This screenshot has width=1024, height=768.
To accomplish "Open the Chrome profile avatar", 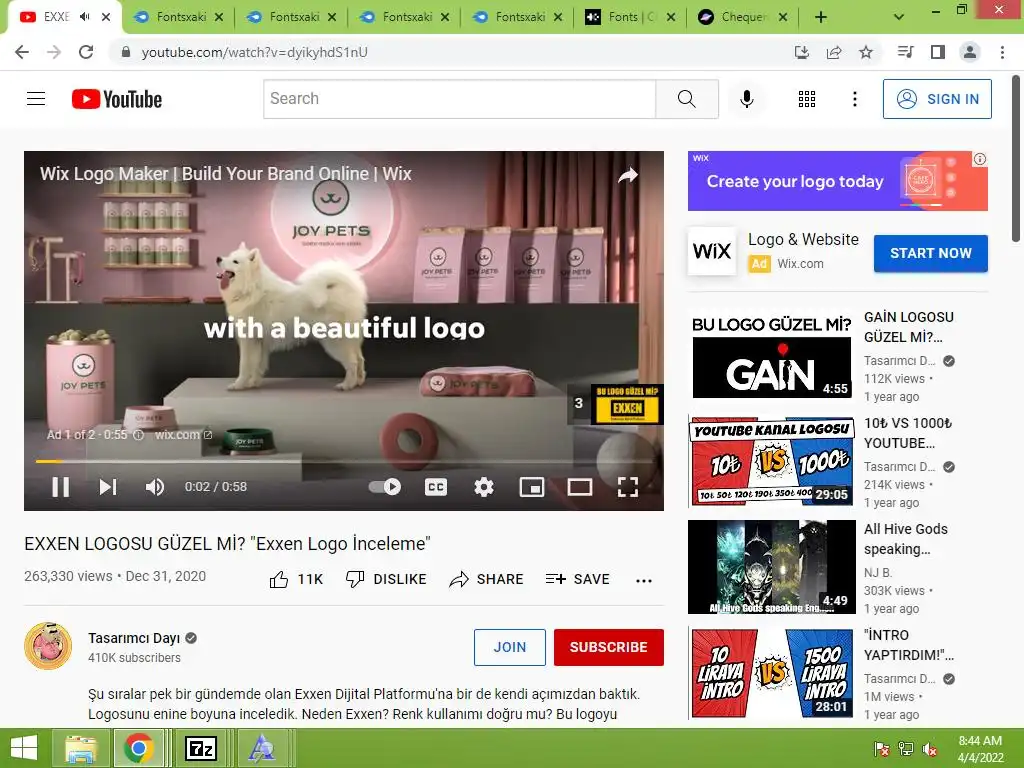I will point(970,52).
